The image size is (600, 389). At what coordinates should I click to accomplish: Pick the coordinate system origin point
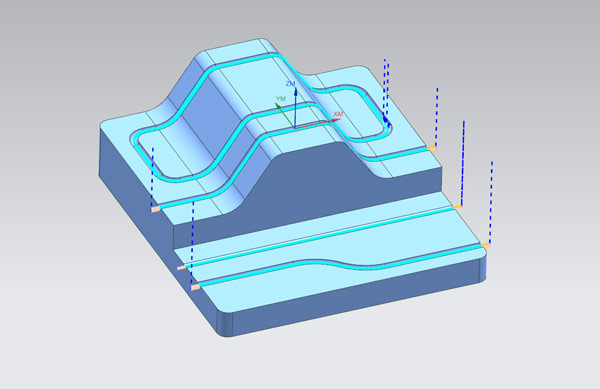[x=295, y=127]
